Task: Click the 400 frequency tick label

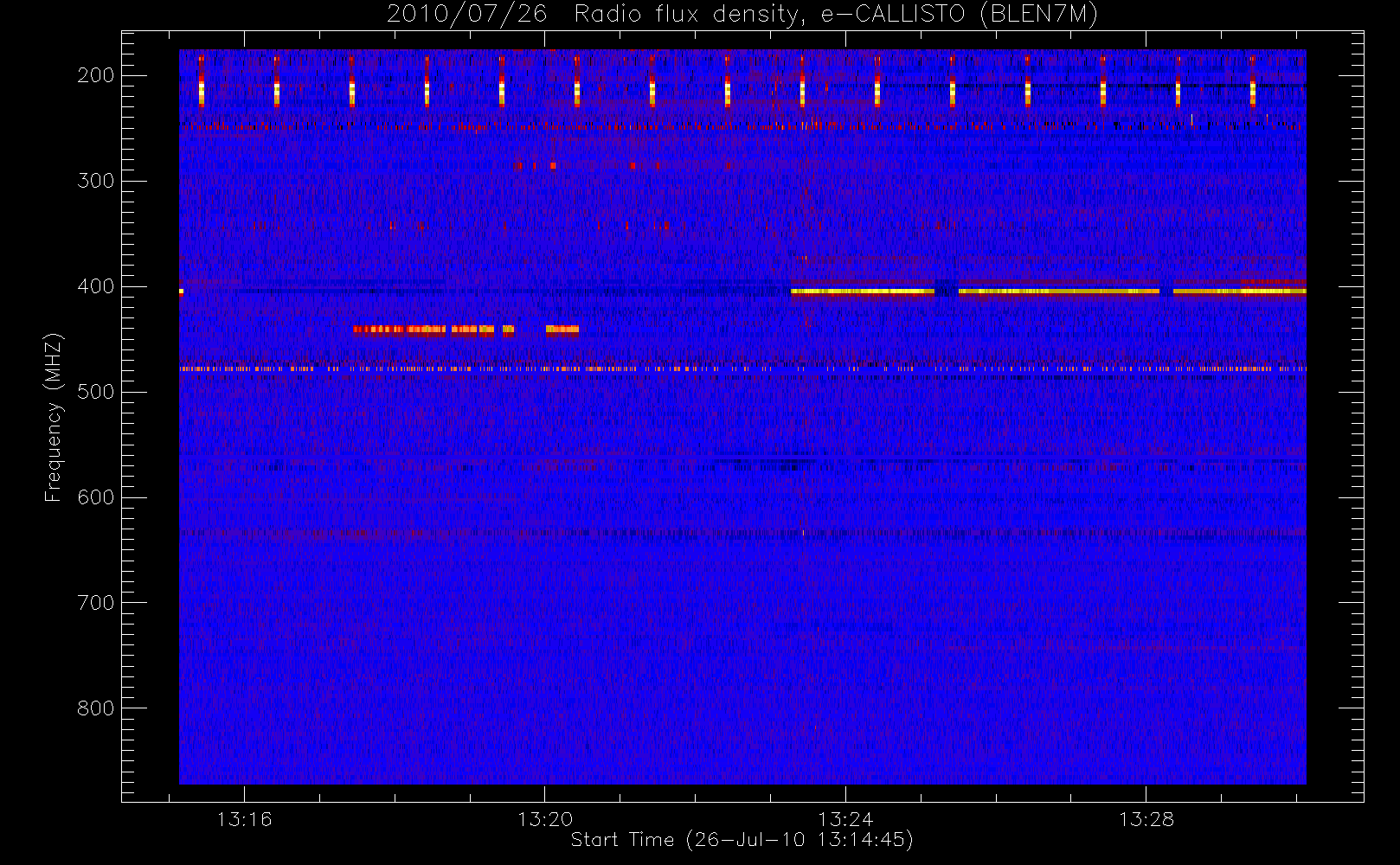Action: point(96,286)
